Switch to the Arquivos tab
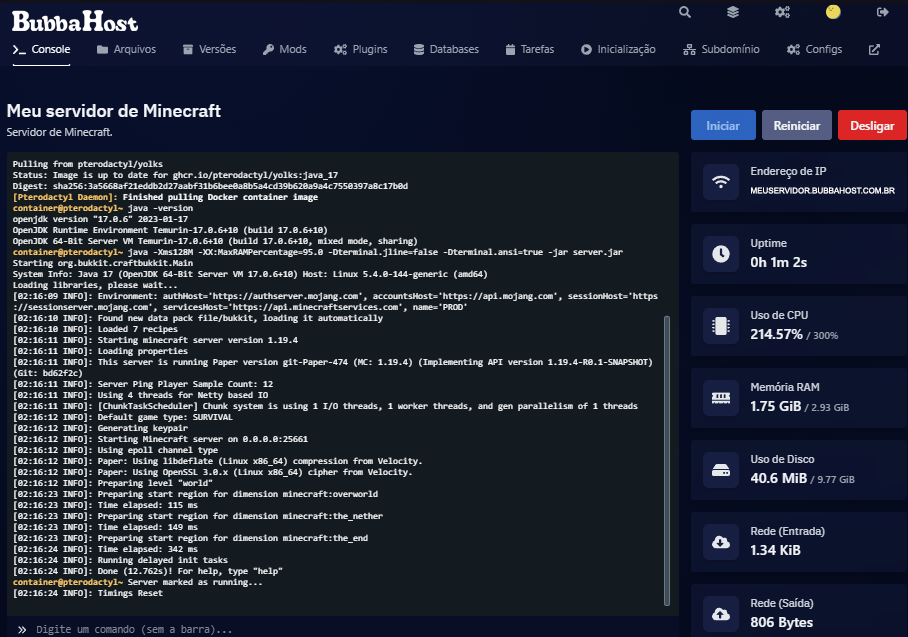The height and width of the screenshot is (637, 908). tap(126, 49)
